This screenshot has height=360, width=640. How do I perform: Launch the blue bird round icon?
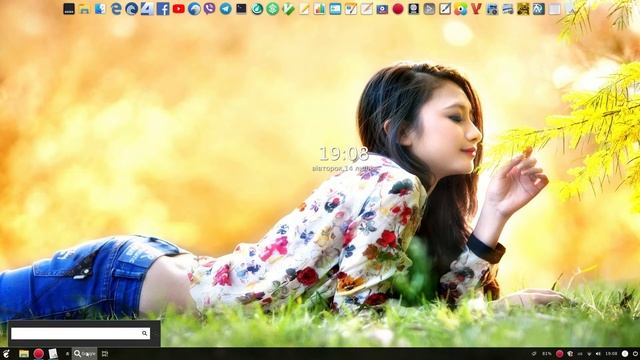194,9
